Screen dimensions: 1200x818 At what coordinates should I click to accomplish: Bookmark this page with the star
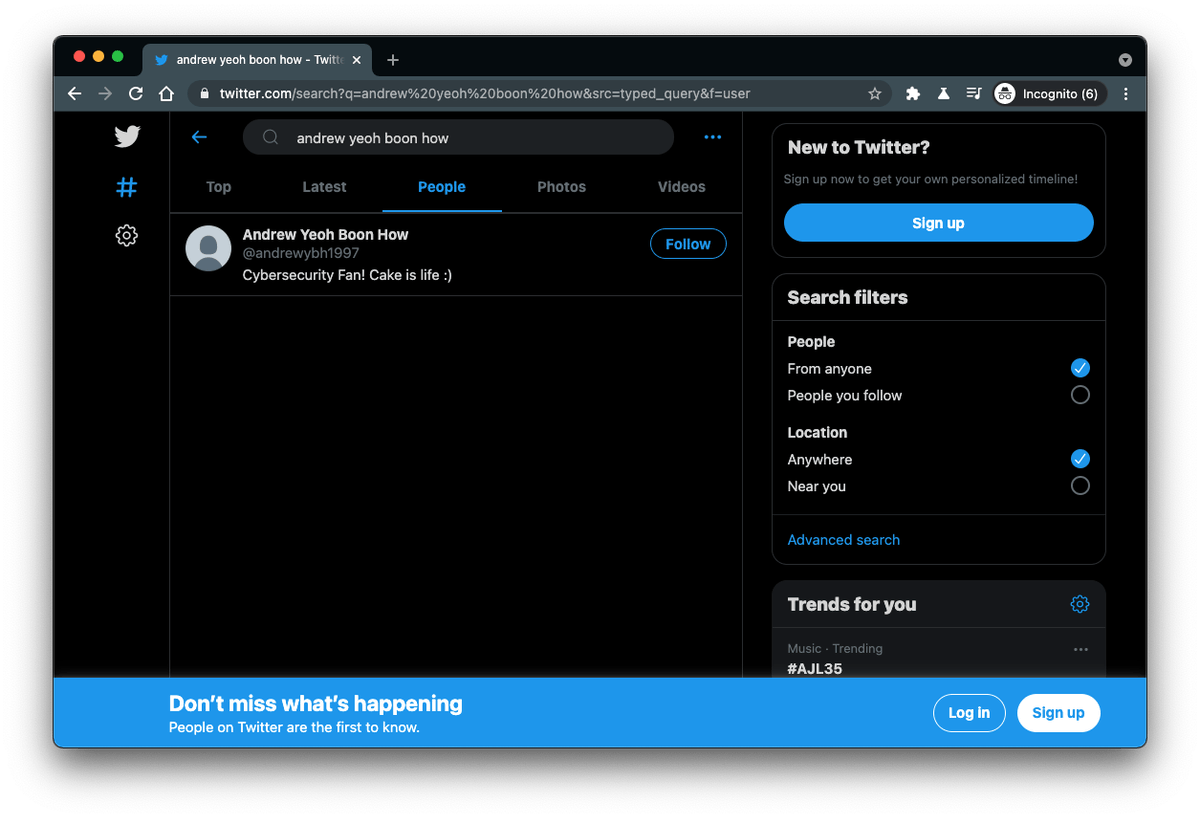[x=875, y=94]
